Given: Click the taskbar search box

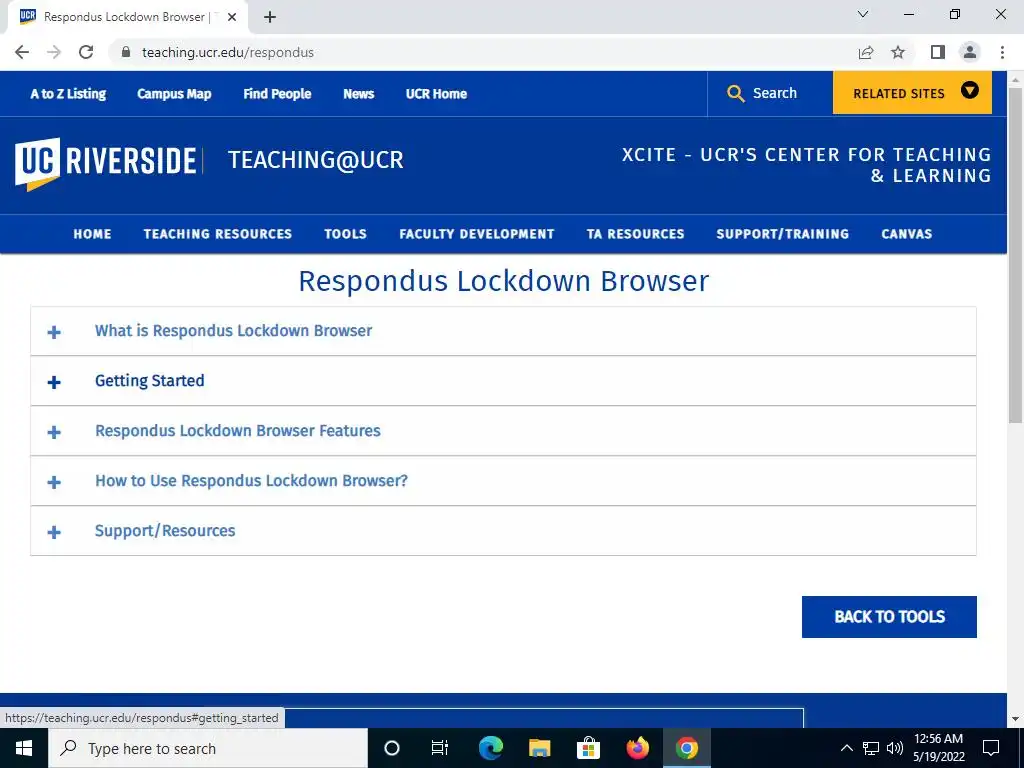Looking at the screenshot, I should click(208, 748).
